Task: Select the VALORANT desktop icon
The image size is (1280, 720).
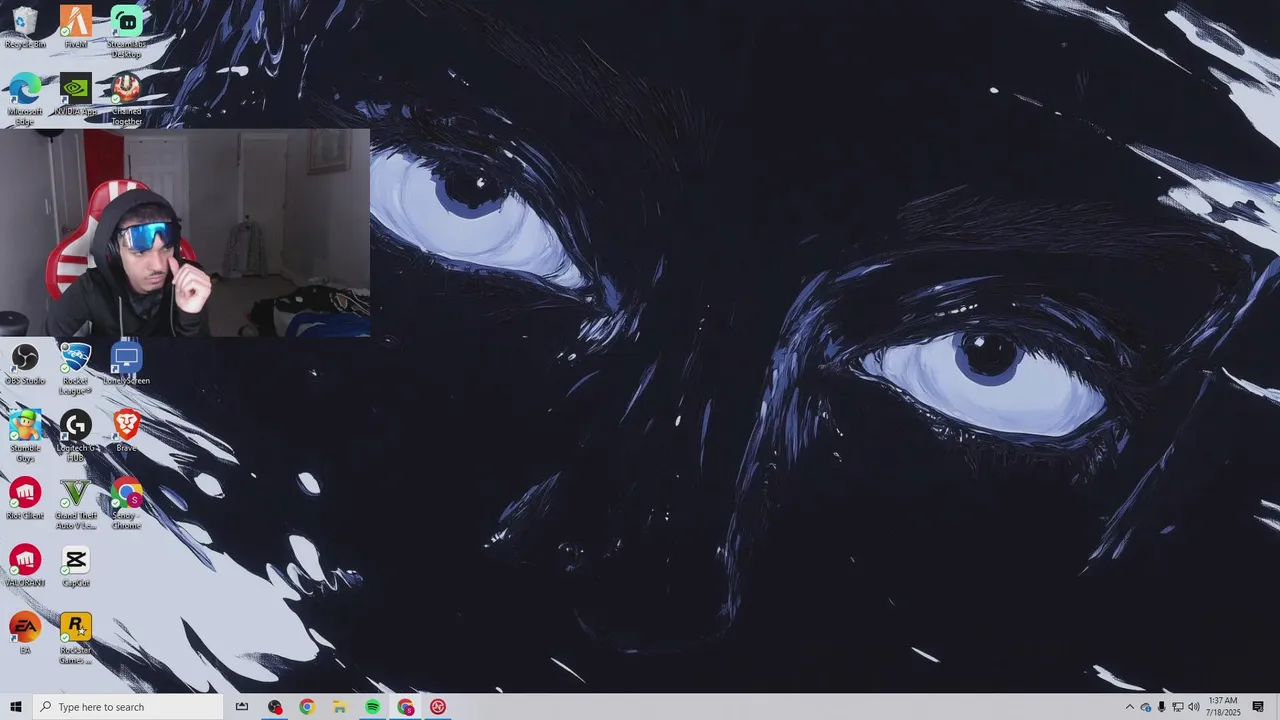Action: coord(25,566)
